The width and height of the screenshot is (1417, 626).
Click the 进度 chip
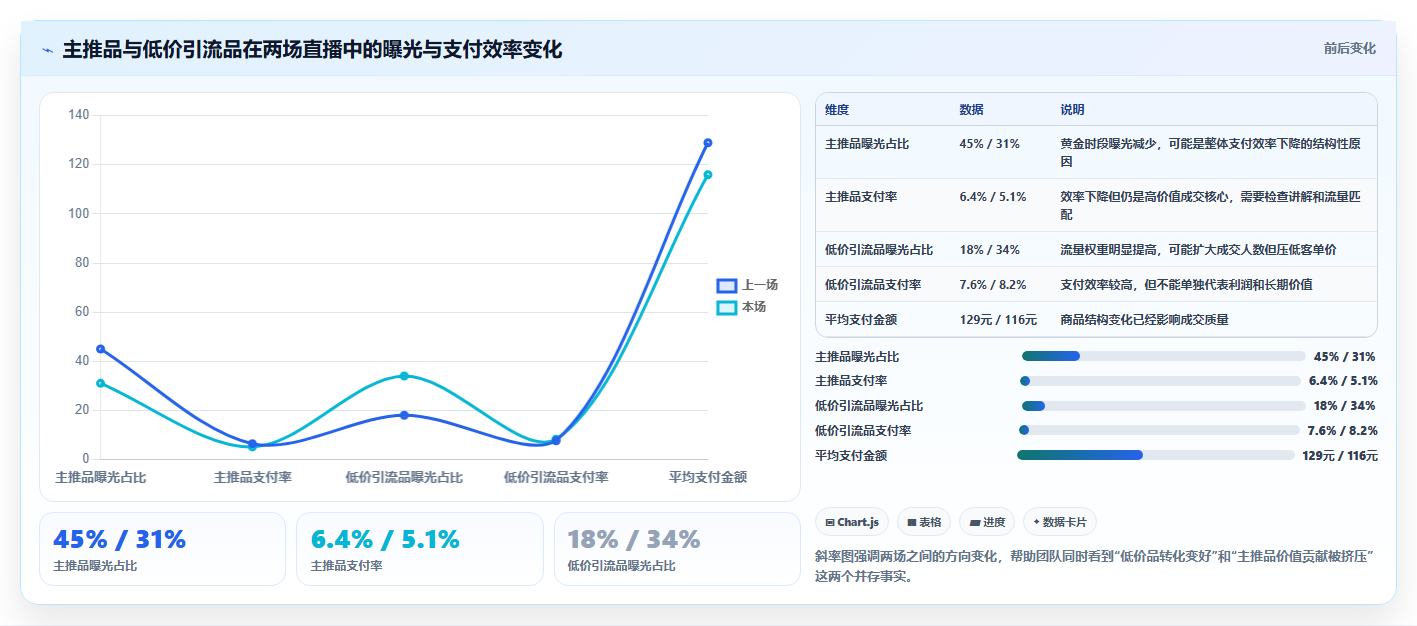(987, 522)
